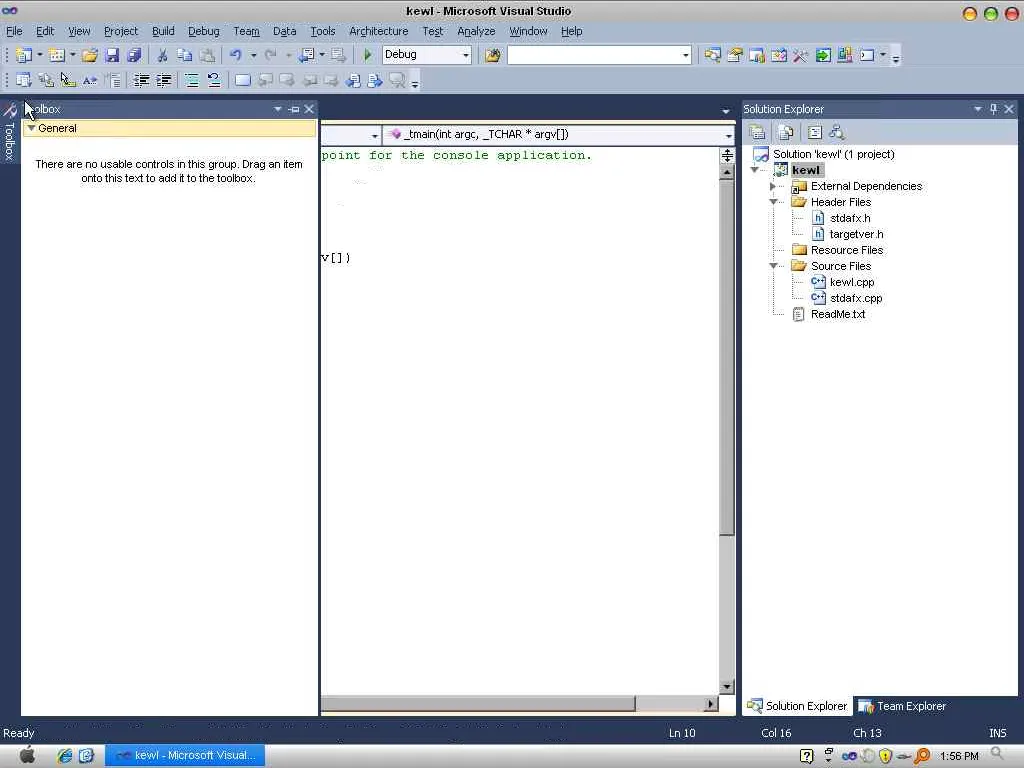Viewport: 1024px width, 768px height.
Task: Click the Find in Files icon
Action: click(x=492, y=56)
